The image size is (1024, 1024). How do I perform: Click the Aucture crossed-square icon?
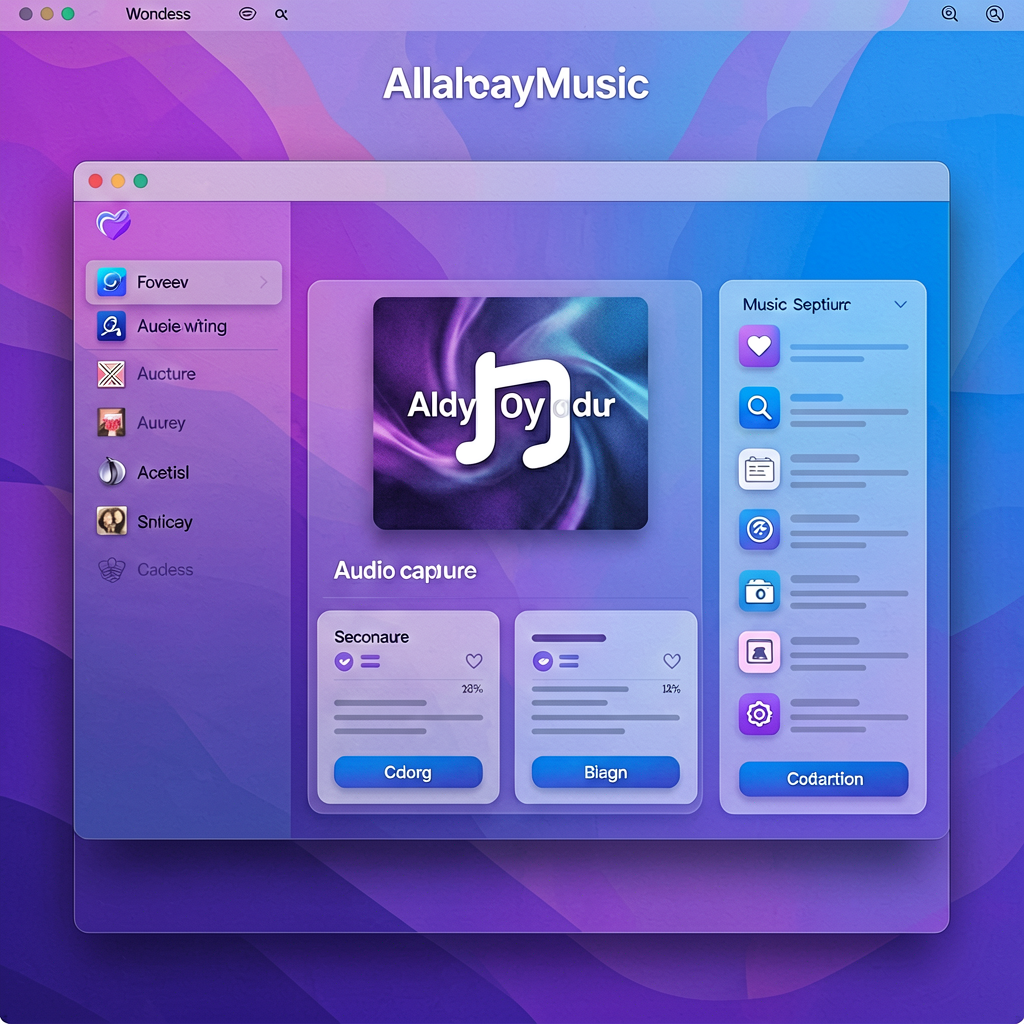click(112, 374)
